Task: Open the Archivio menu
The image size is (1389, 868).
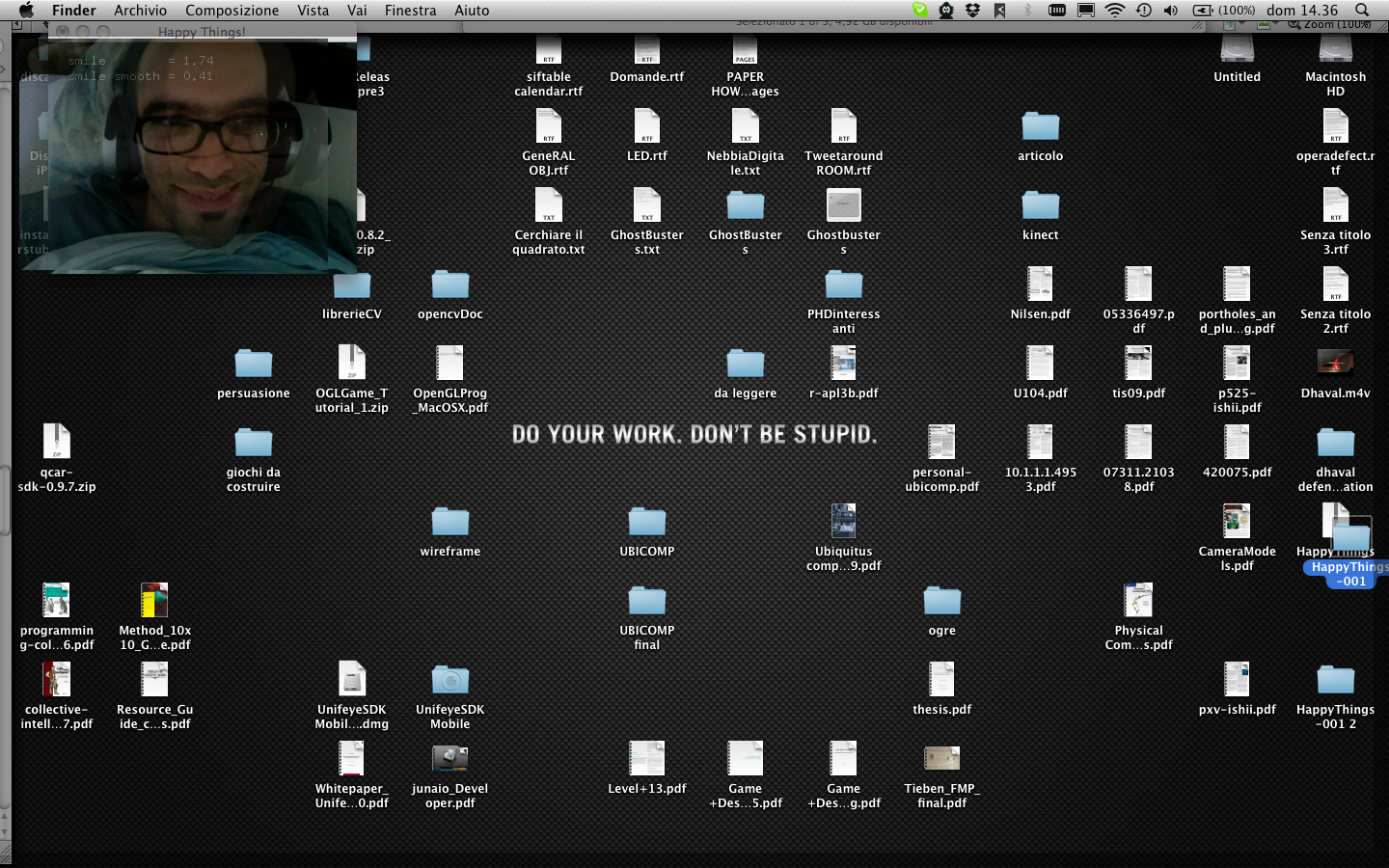Action: pos(140,11)
